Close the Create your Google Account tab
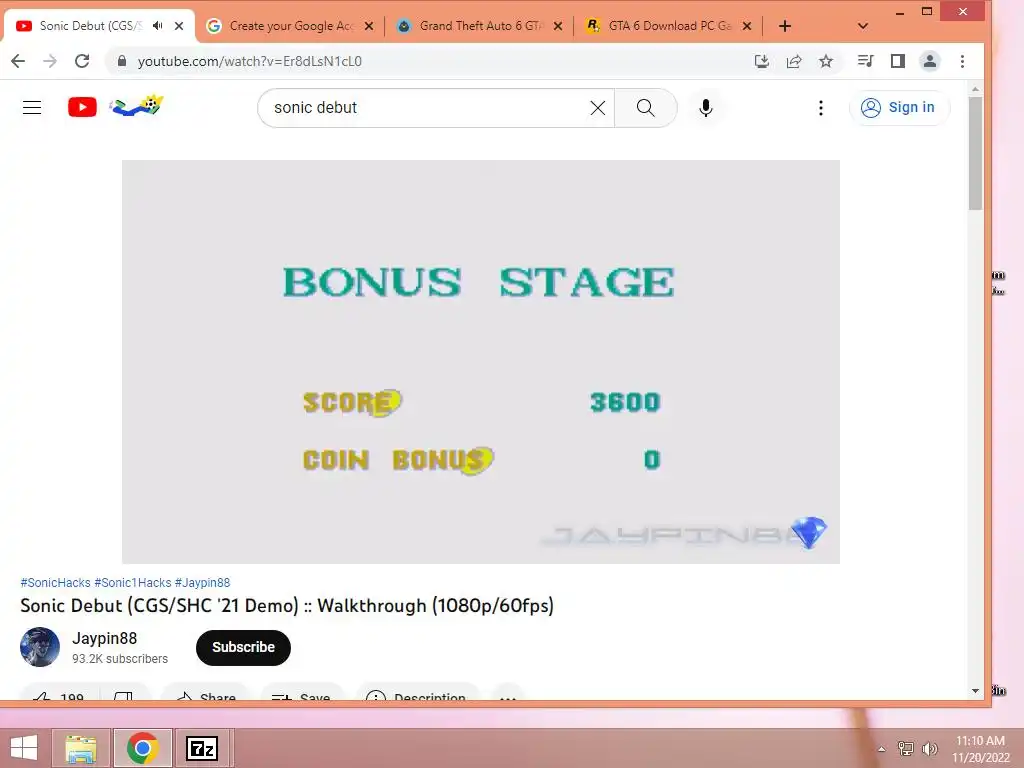Screen dimensions: 1024x768 [369, 26]
